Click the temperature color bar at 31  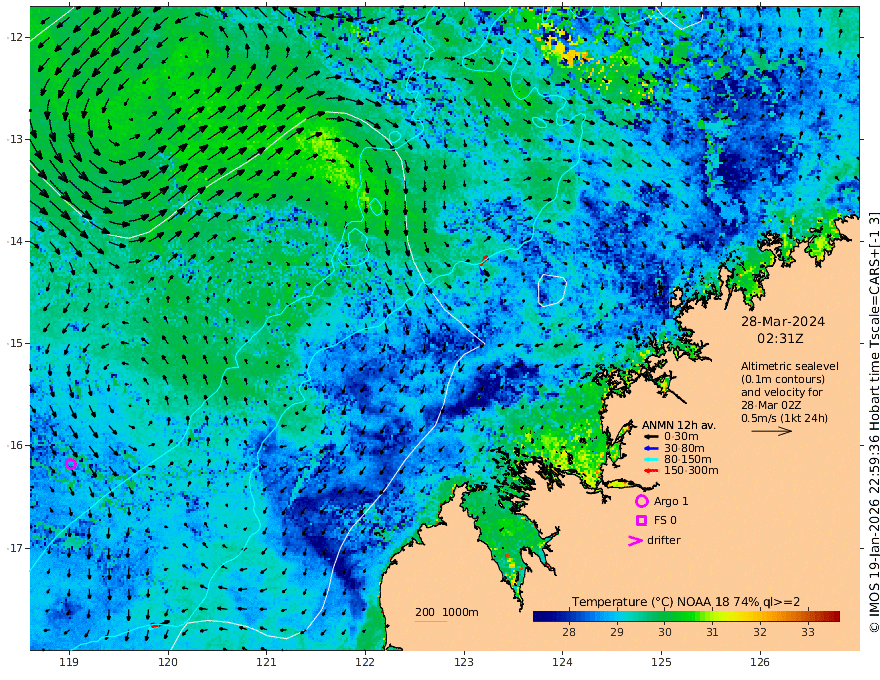point(712,616)
